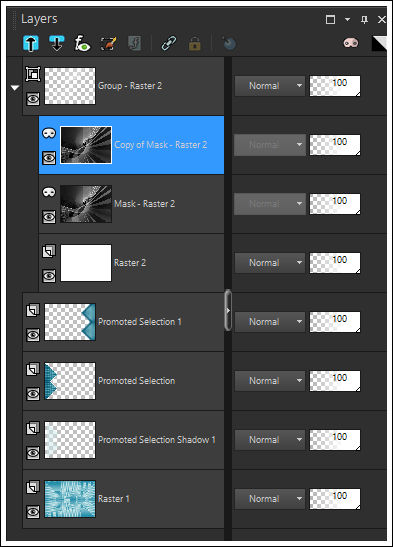Toggle the lock transparency padlock icon
This screenshot has width=393, height=547.
(x=195, y=44)
